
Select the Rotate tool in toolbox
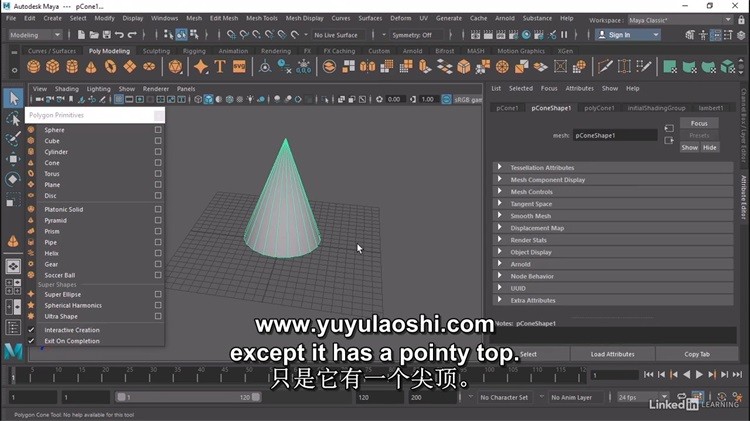coord(13,179)
